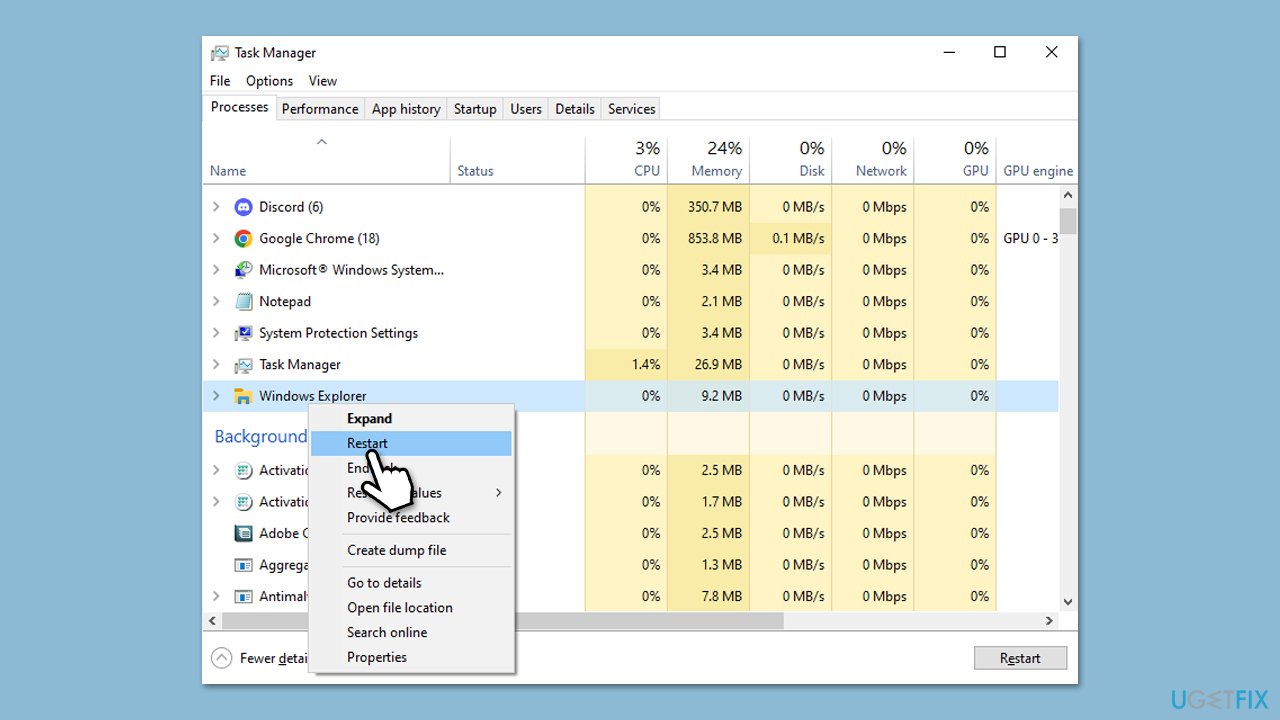
Task: Sort by the Name column header
Action: [x=326, y=160]
